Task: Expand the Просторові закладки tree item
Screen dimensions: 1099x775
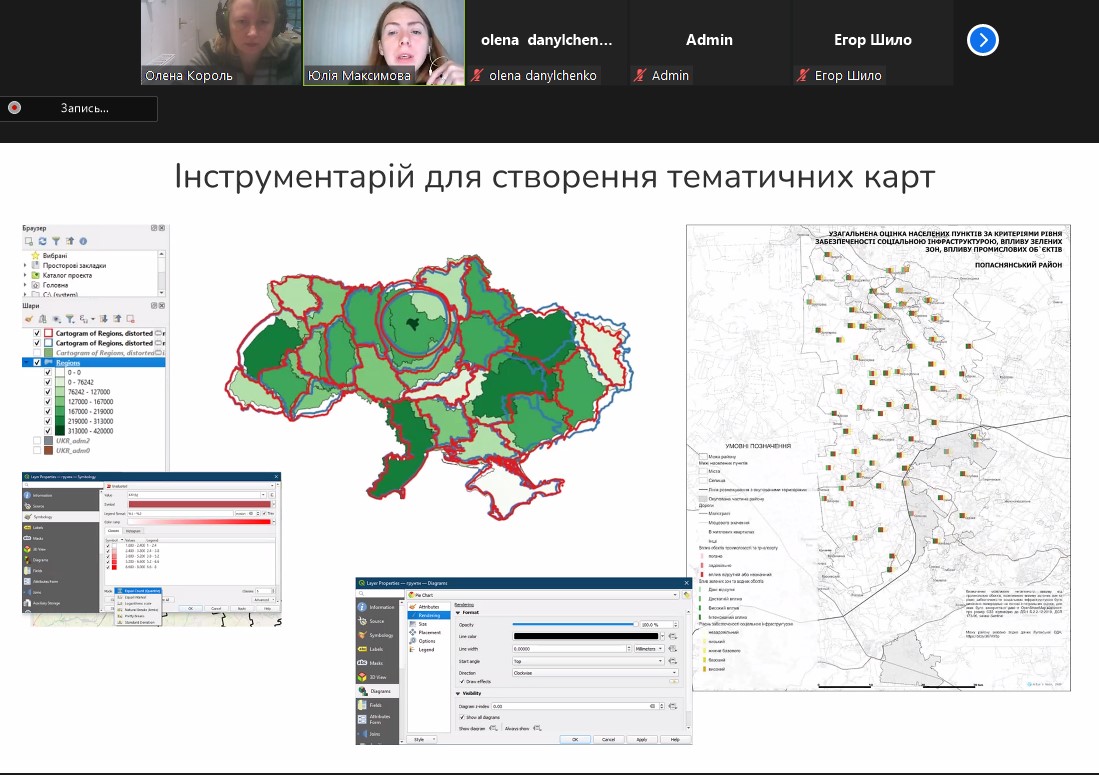Action: coord(25,265)
